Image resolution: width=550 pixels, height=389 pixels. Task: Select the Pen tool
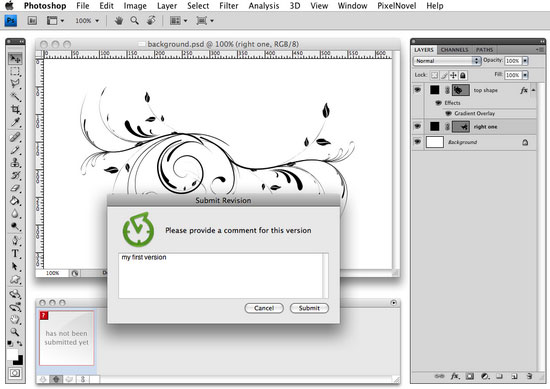15,241
